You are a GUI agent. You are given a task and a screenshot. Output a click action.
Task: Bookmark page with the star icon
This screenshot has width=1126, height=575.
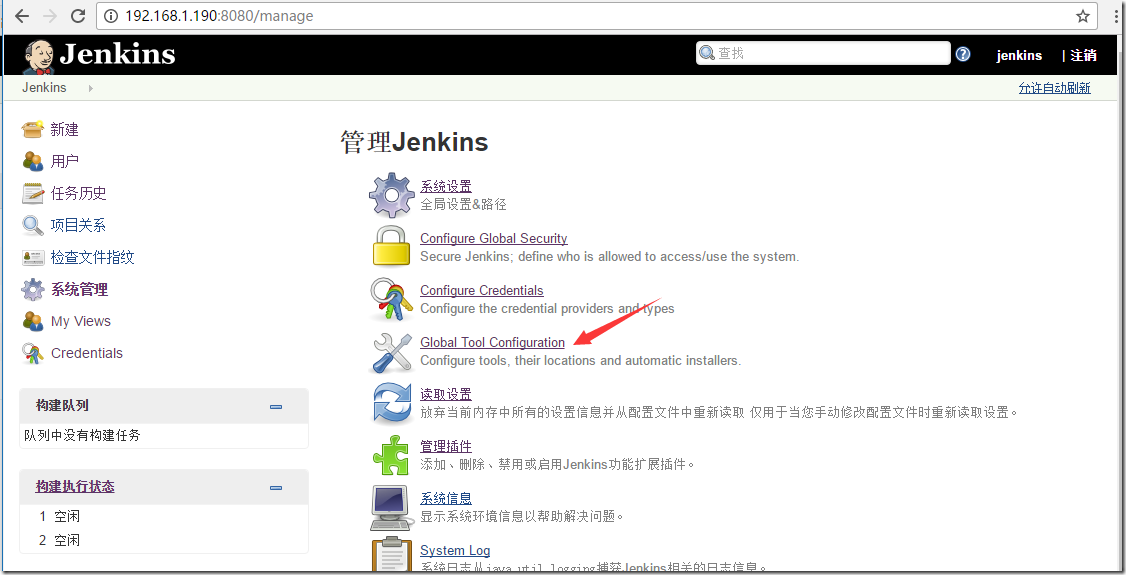[1083, 16]
